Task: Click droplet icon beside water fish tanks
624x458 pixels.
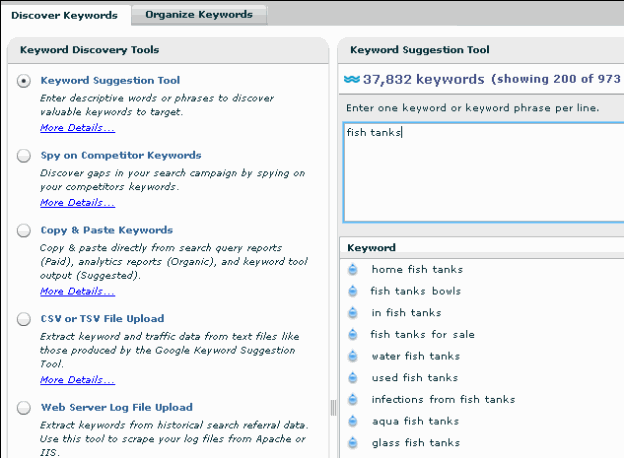Action: [x=352, y=356]
